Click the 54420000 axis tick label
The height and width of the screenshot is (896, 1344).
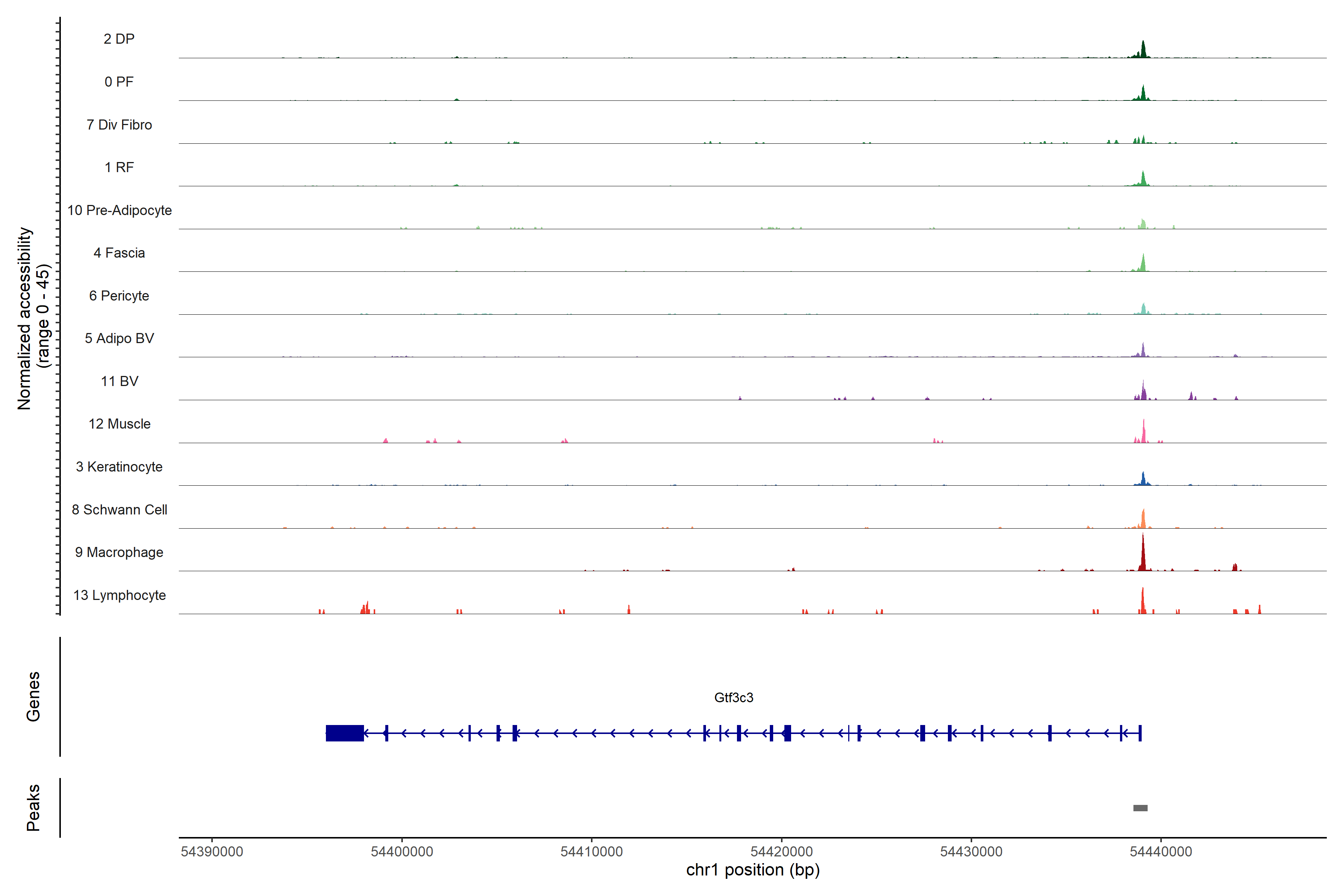pos(781,852)
